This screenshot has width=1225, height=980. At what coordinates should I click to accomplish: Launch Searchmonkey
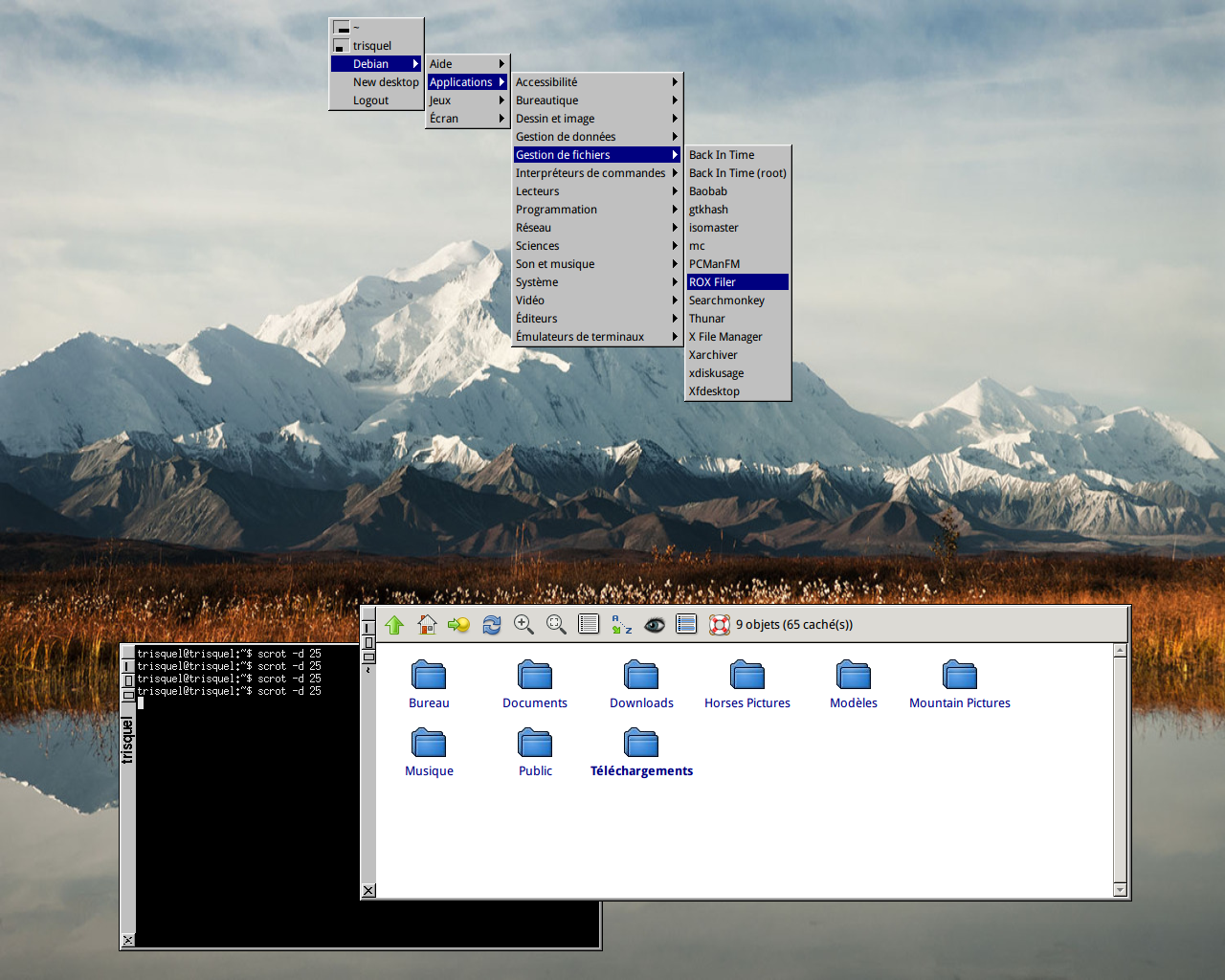[x=738, y=301]
